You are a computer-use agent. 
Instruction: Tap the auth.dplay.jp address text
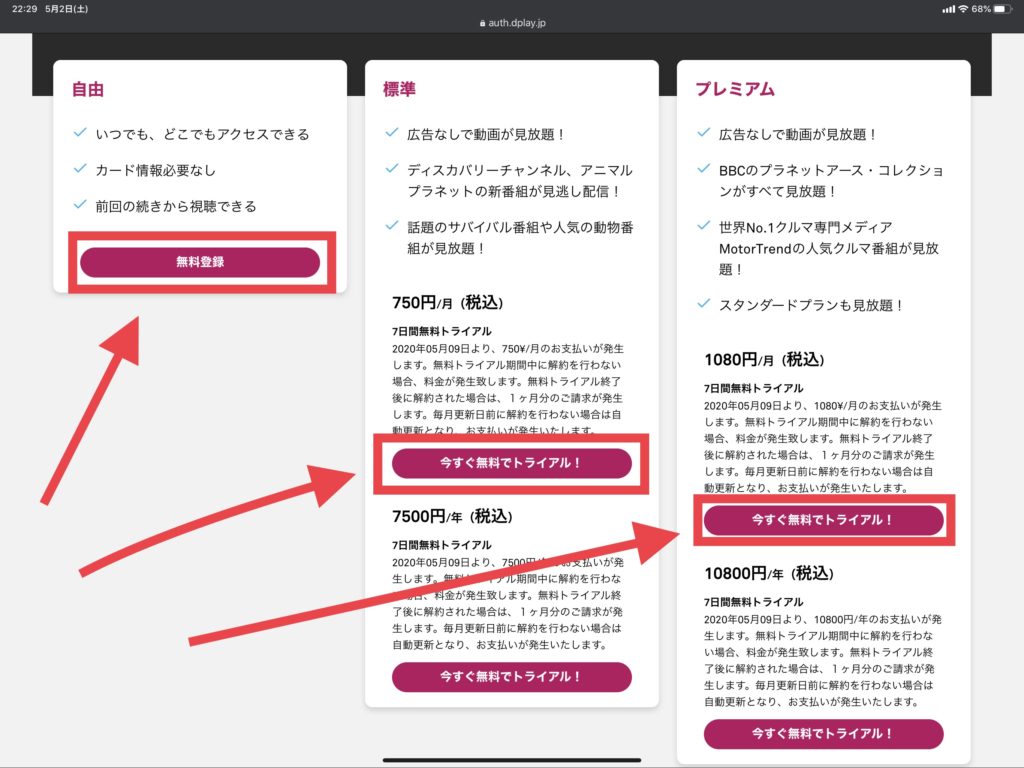pyautogui.click(x=517, y=22)
